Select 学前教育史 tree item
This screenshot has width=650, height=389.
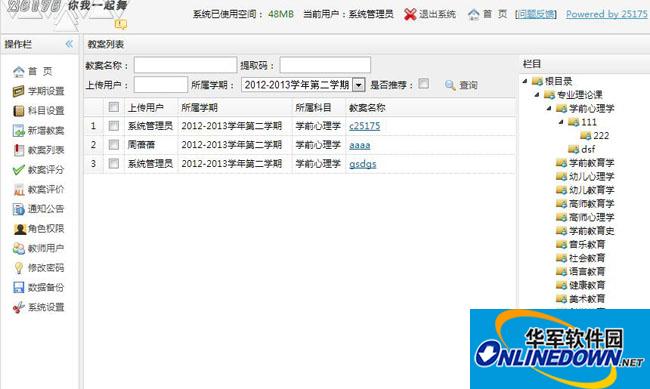pos(592,231)
